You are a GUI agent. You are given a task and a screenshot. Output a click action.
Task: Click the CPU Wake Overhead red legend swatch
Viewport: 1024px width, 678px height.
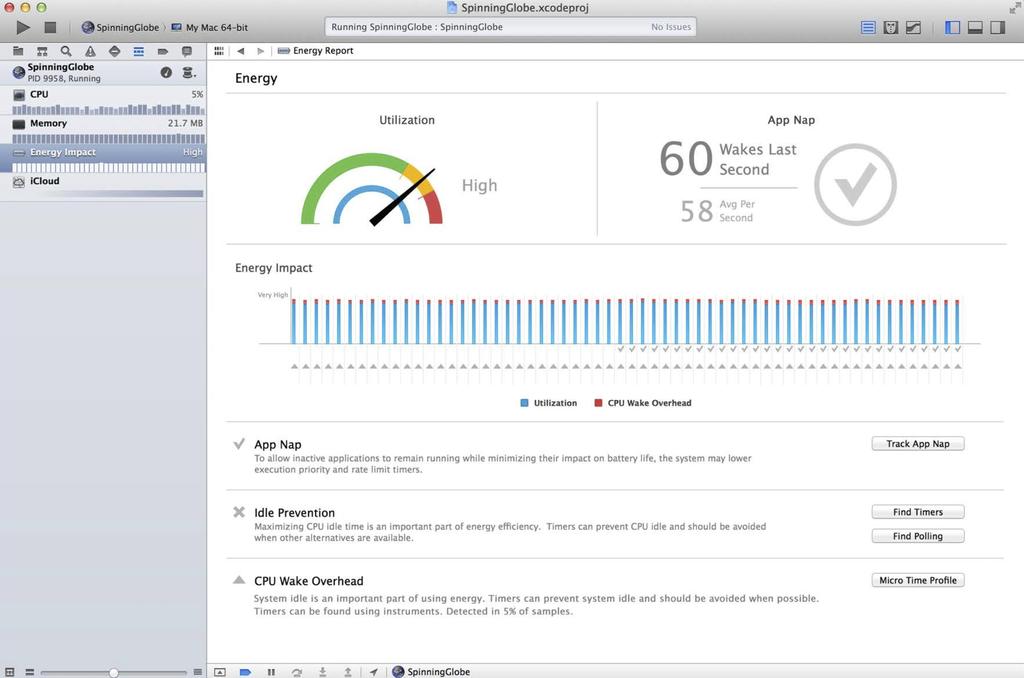(x=598, y=403)
